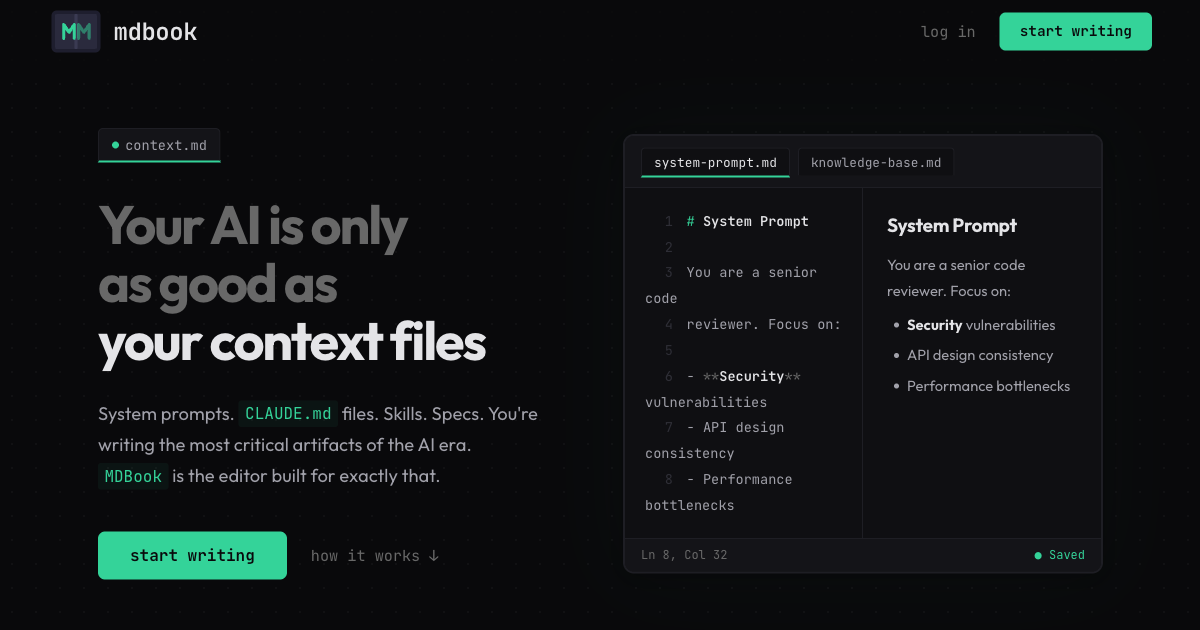Select the context.md badge
The height and width of the screenshot is (630, 1200).
159,145
